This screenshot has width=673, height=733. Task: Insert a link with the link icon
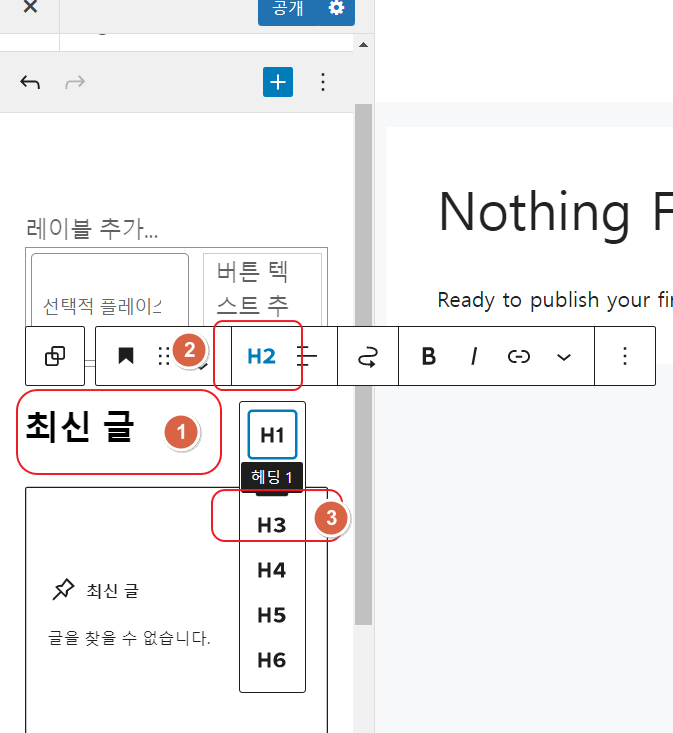(518, 356)
